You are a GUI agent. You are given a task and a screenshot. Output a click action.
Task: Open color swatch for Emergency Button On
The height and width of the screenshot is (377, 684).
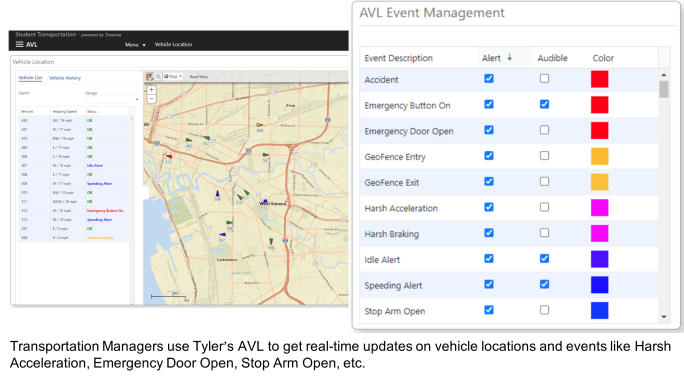pyautogui.click(x=599, y=105)
